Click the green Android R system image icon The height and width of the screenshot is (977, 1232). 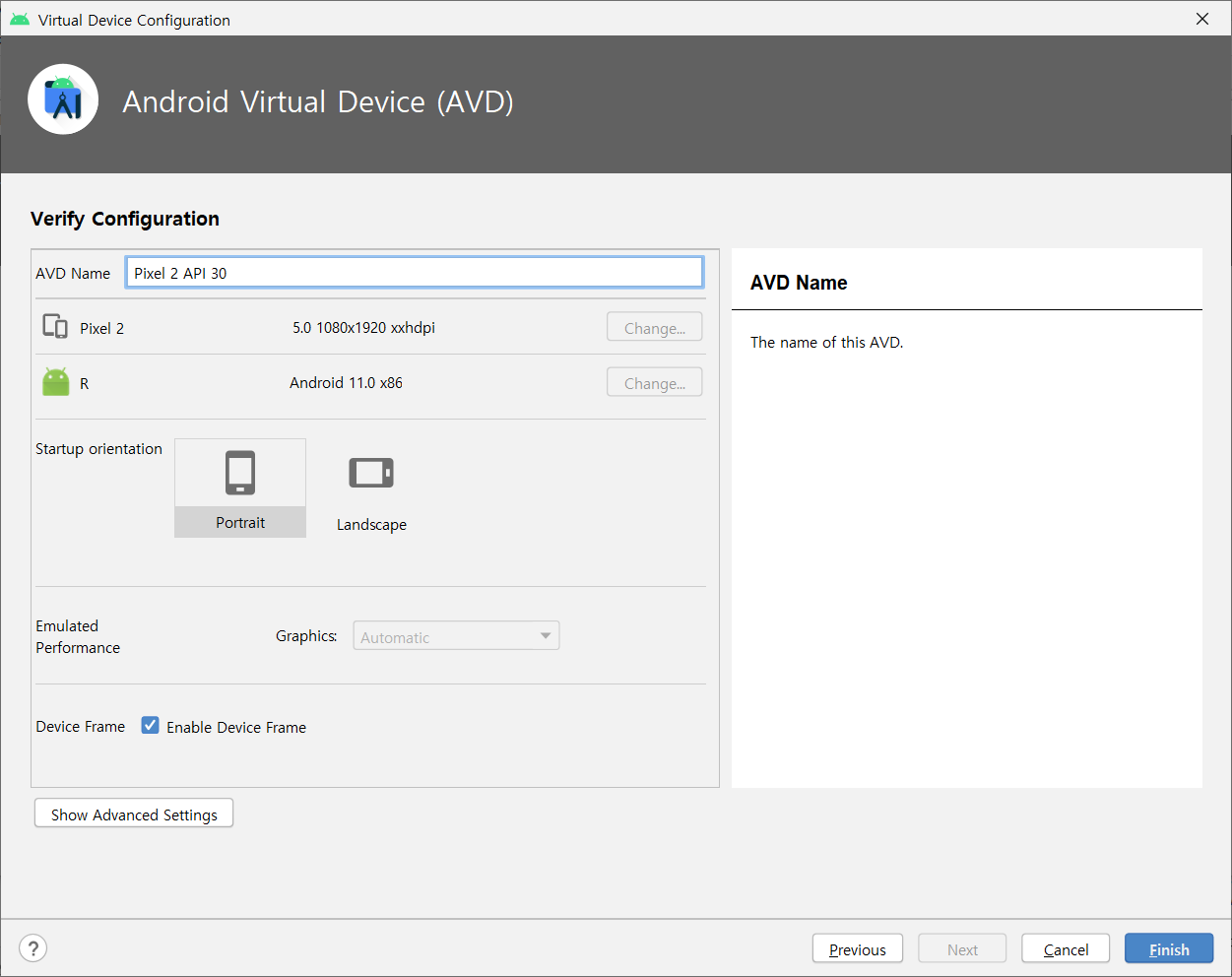56,382
